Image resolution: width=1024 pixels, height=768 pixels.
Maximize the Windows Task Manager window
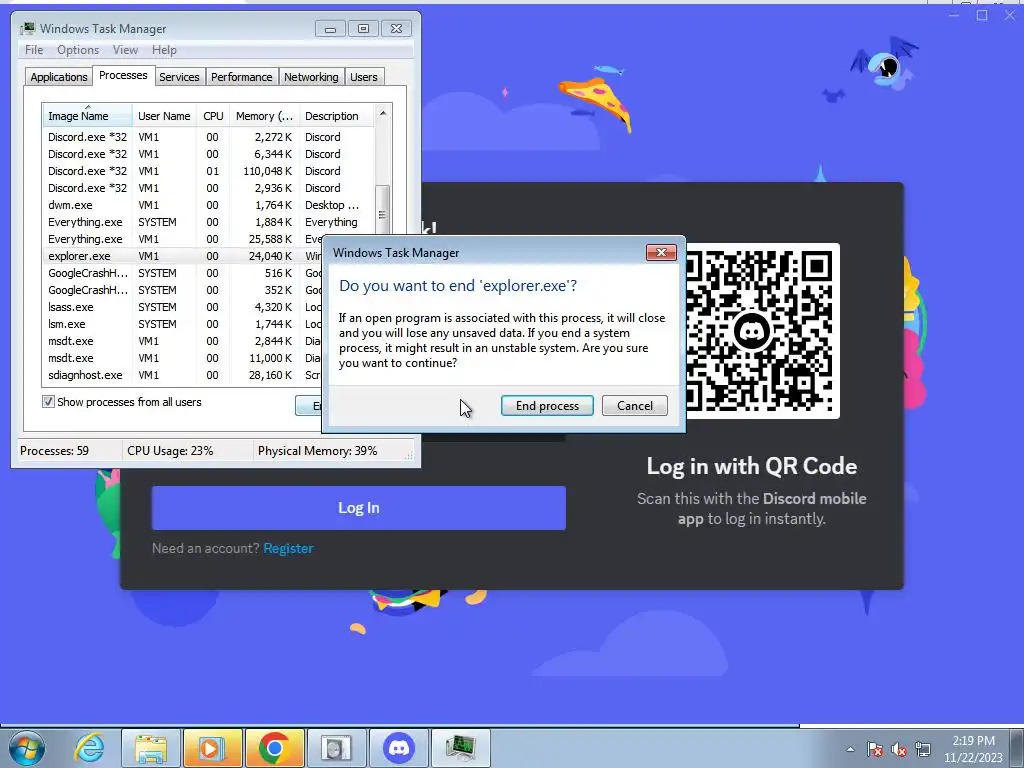tap(364, 29)
